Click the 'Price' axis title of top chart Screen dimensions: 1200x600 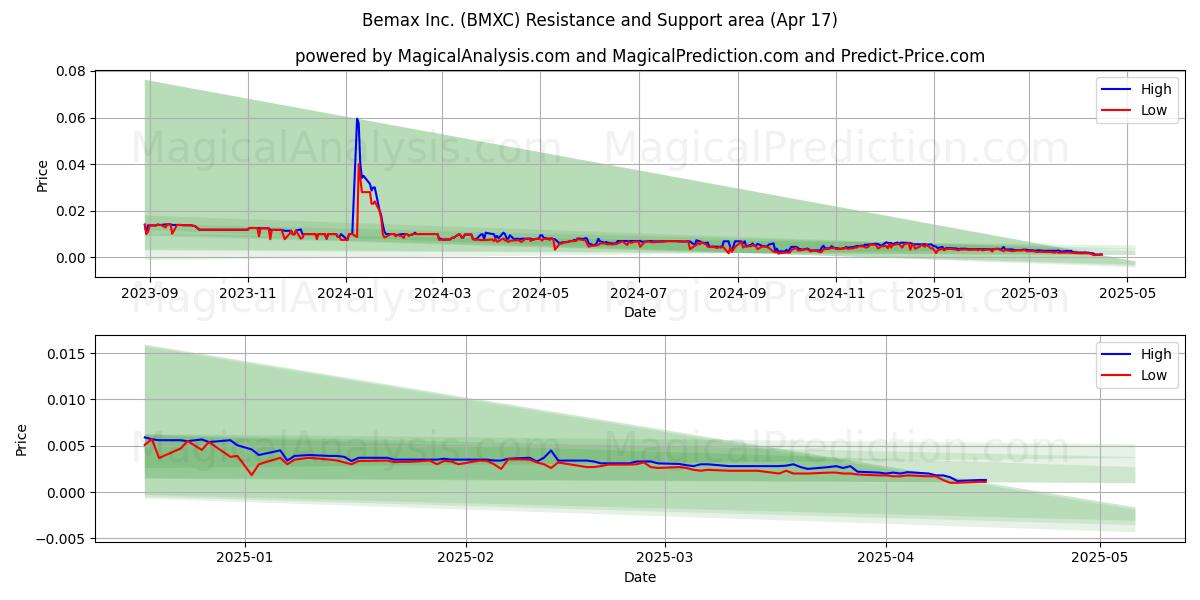pos(42,175)
